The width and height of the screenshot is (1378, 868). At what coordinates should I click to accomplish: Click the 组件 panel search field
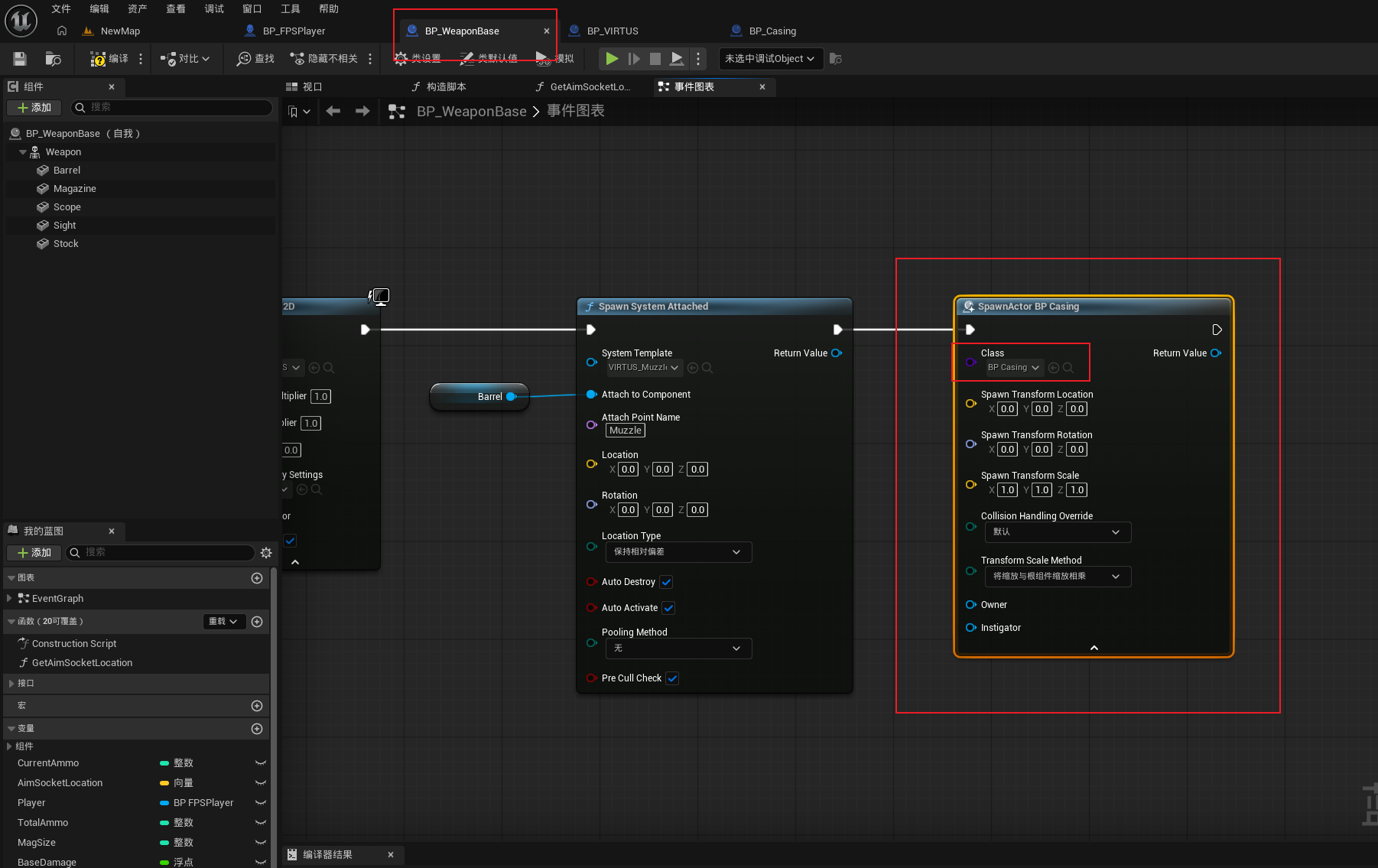click(171, 108)
